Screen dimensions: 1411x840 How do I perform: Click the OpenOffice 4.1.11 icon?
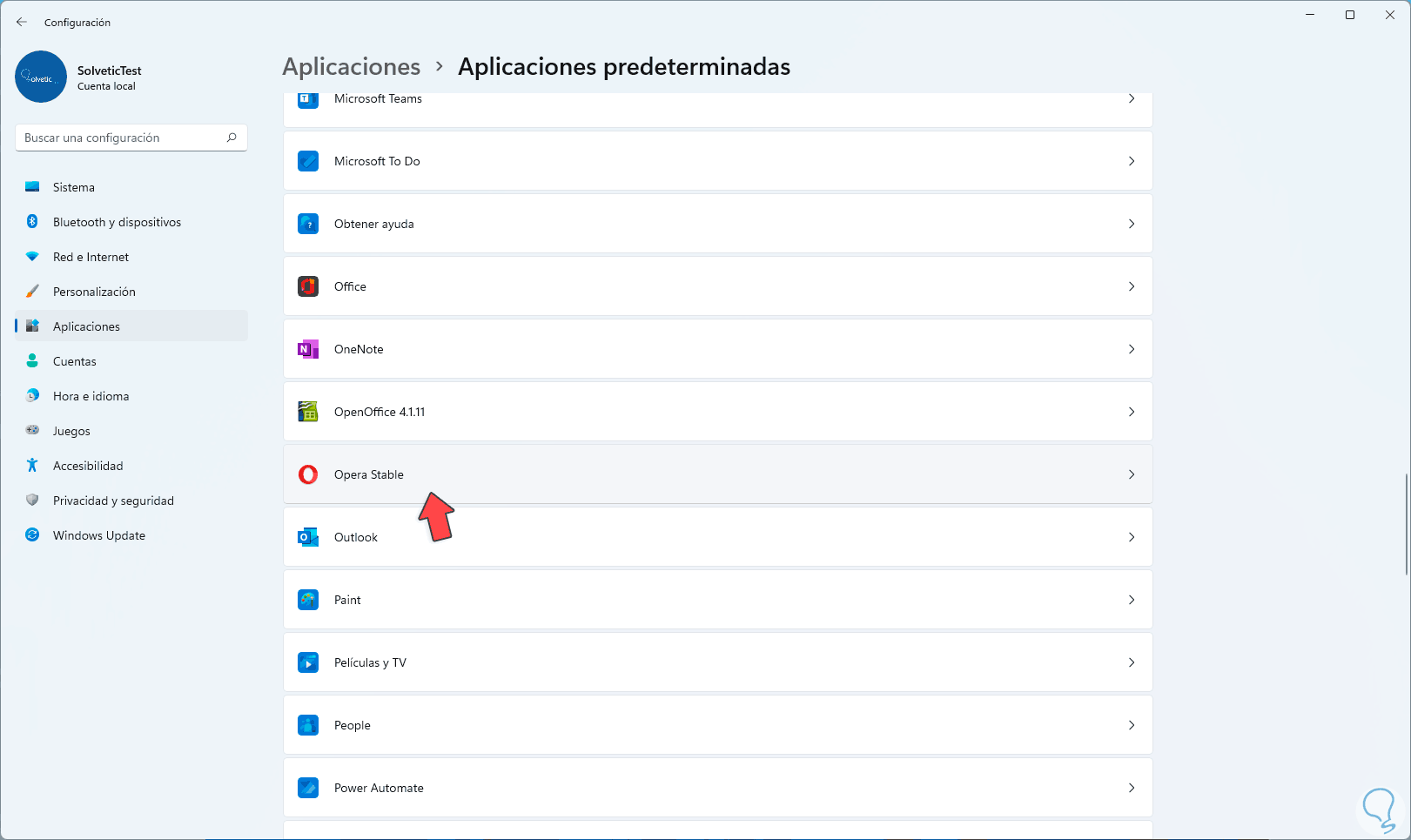click(308, 412)
